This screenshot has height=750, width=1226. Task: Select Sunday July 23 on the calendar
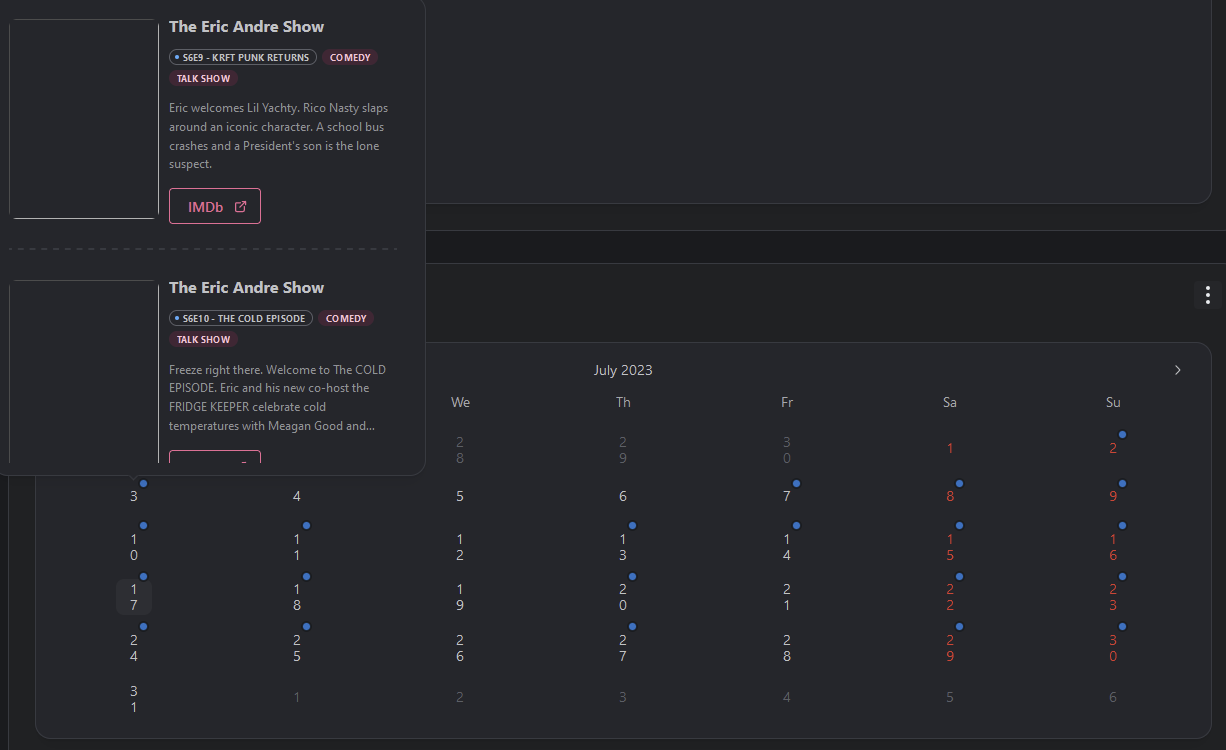pyautogui.click(x=1113, y=597)
